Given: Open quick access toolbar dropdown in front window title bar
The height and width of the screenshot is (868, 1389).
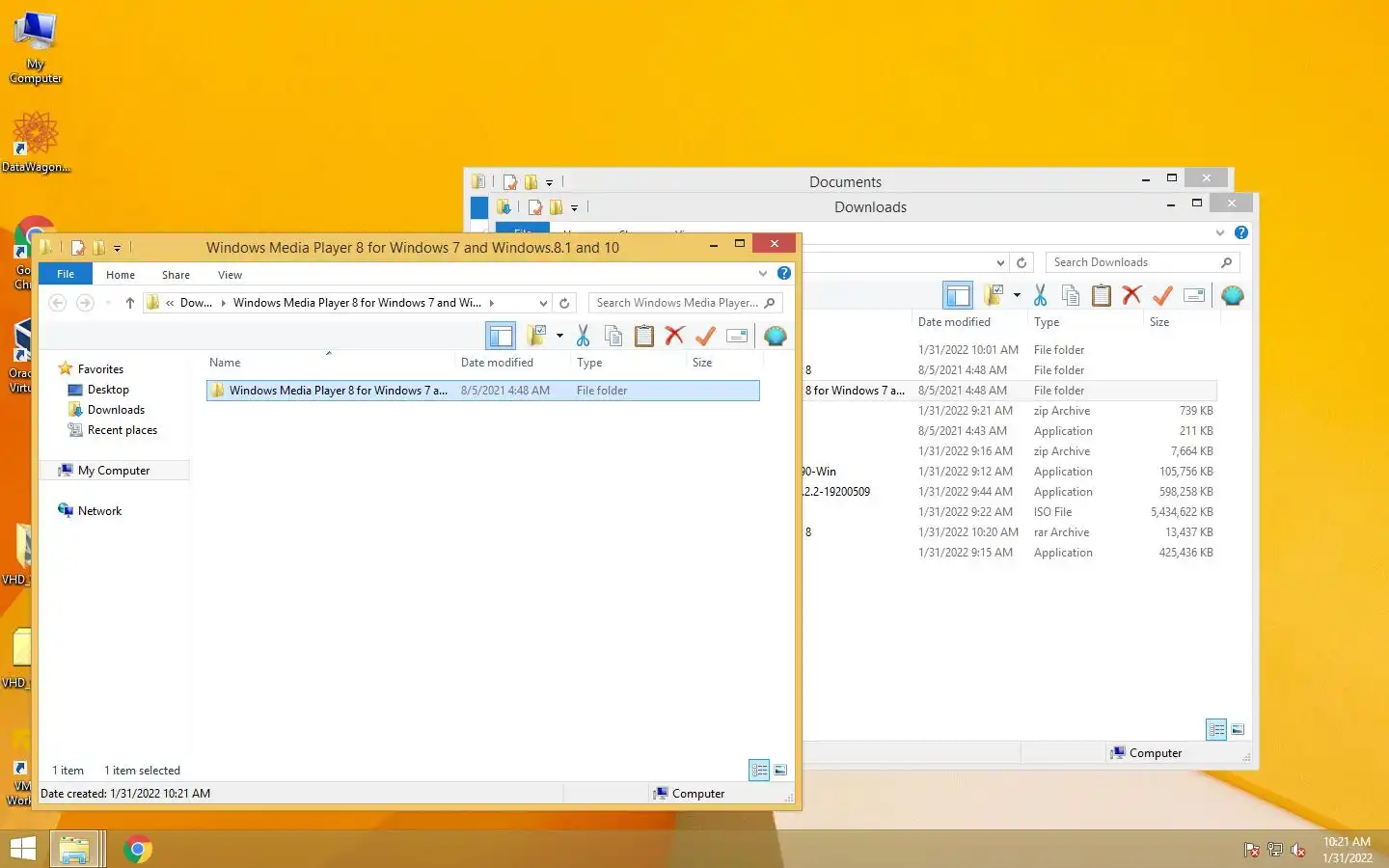Looking at the screenshot, I should click(118, 249).
